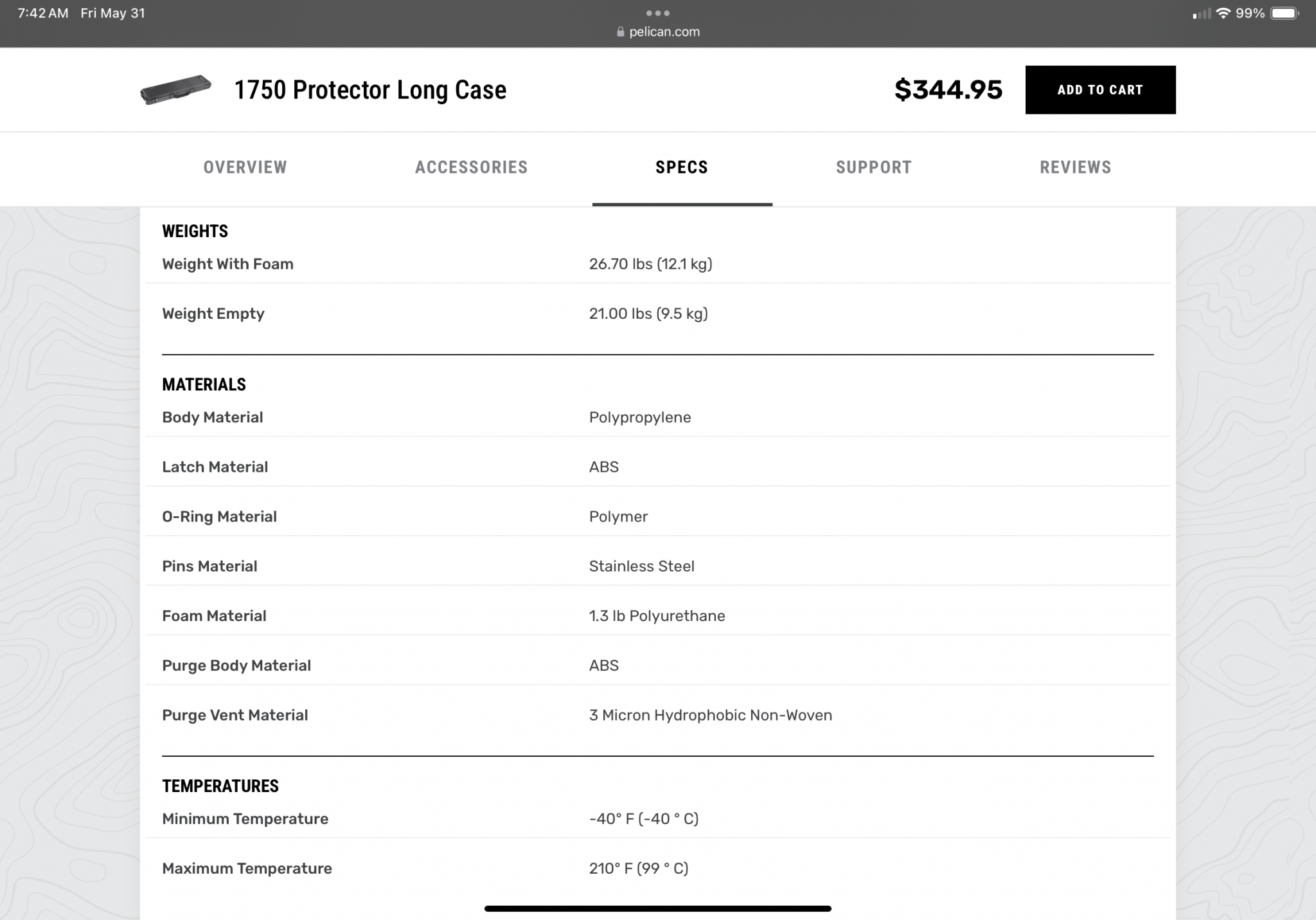This screenshot has height=920, width=1316.
Task: Tap the Wi-Fi status icon
Action: pos(1223,13)
